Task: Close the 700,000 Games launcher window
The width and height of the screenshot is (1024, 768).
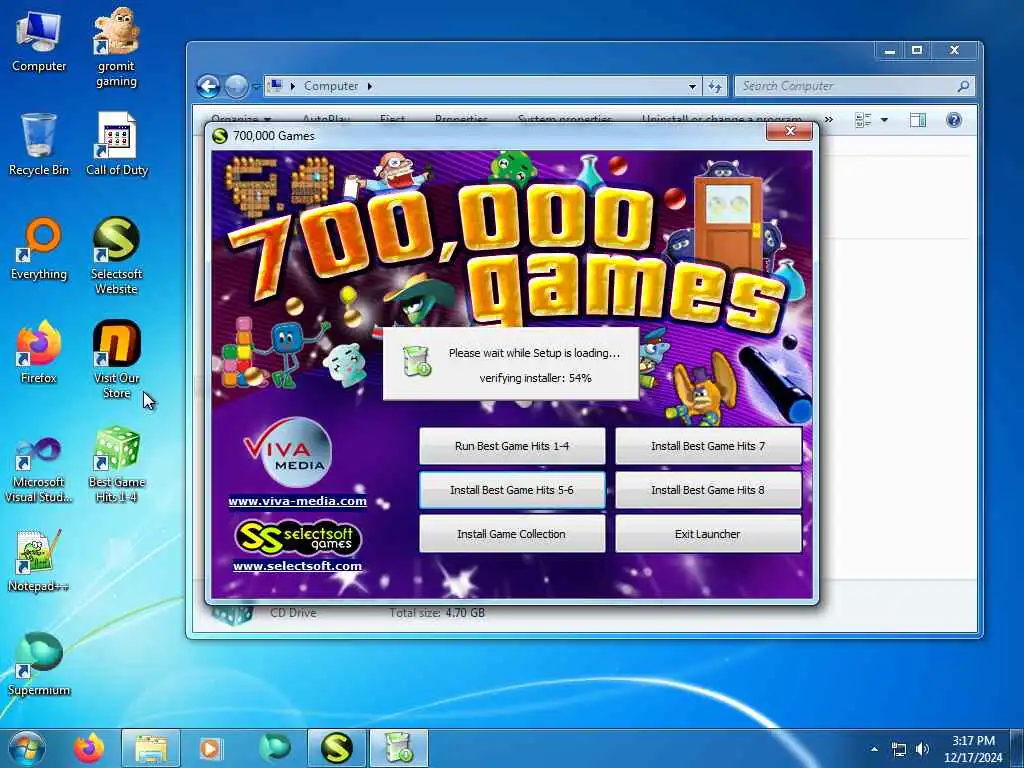Action: pos(790,131)
